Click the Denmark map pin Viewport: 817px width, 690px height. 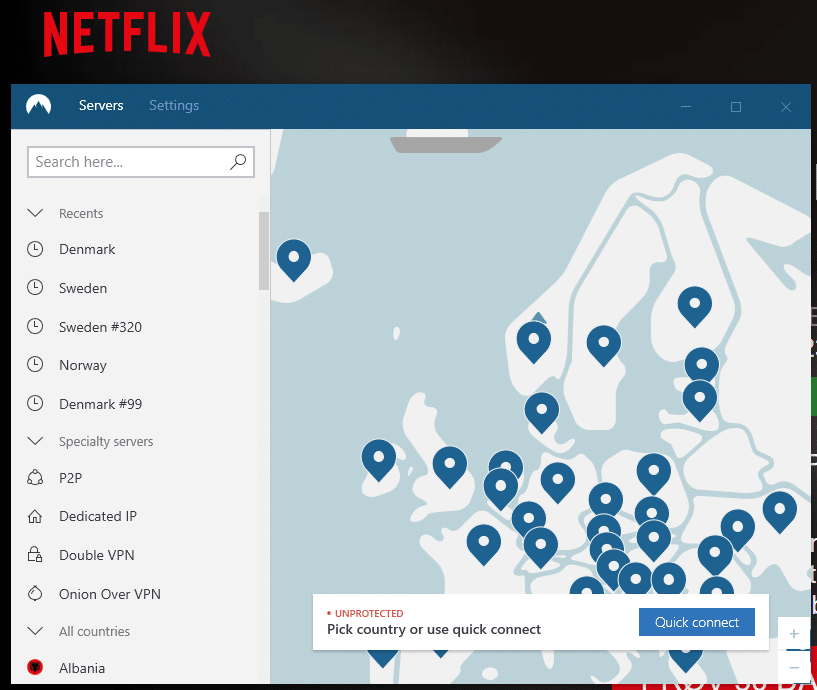pyautogui.click(x=541, y=412)
